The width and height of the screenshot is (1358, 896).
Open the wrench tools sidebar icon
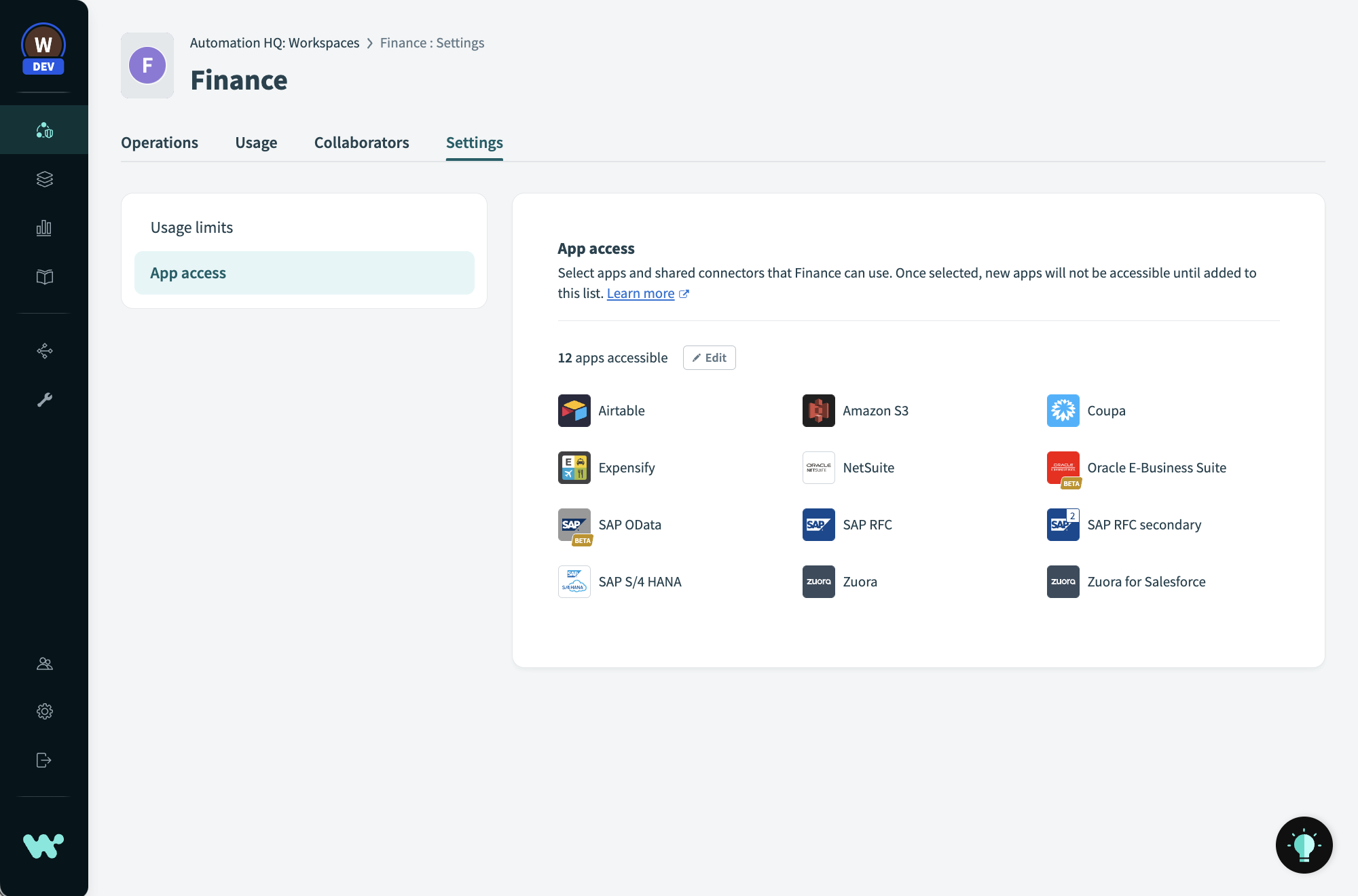point(44,400)
